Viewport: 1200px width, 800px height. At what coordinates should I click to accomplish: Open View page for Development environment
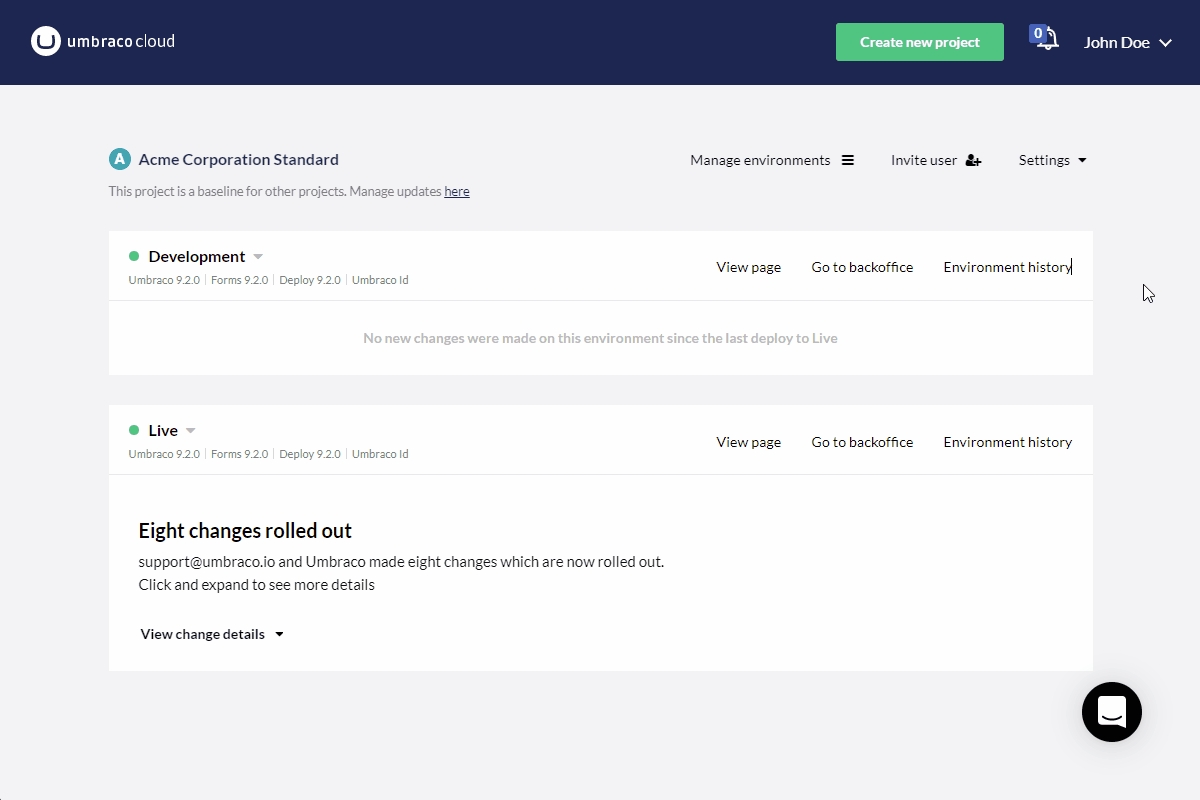click(x=748, y=267)
